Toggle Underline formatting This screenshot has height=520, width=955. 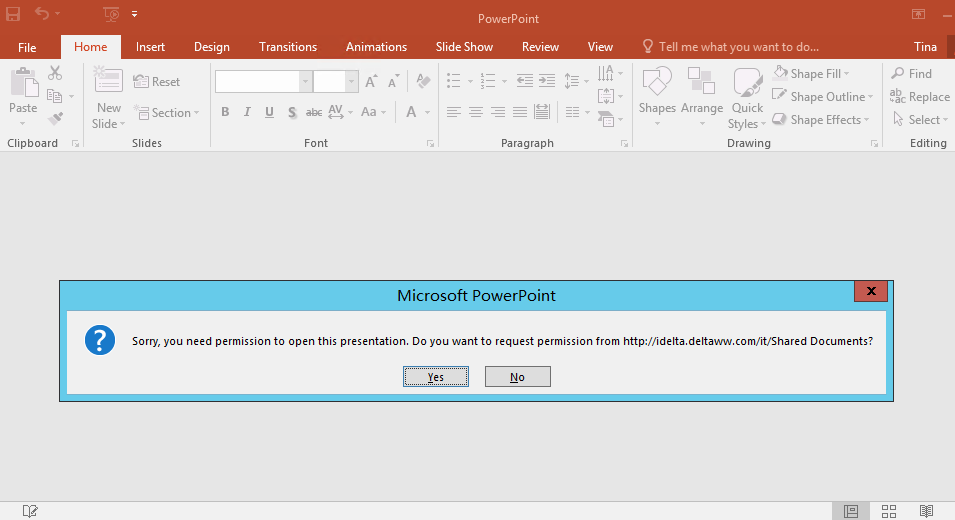coord(269,112)
